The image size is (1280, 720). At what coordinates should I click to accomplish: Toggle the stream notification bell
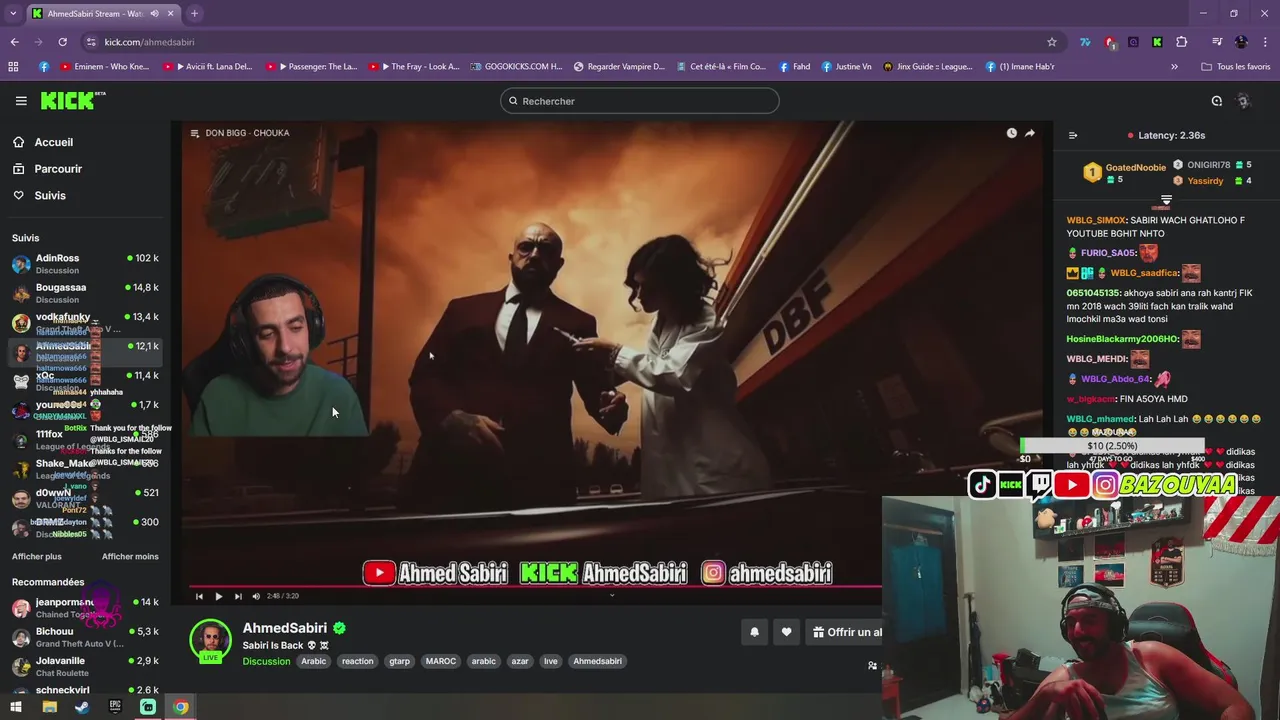tap(754, 632)
